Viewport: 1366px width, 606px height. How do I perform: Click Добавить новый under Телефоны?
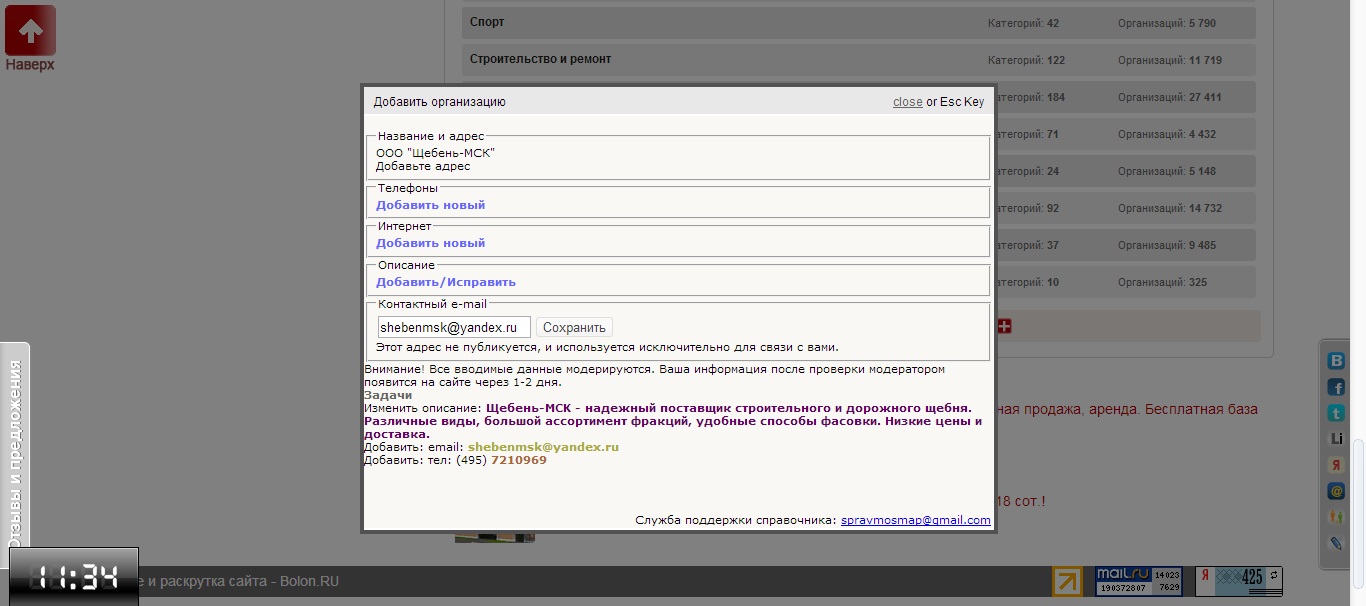point(430,205)
